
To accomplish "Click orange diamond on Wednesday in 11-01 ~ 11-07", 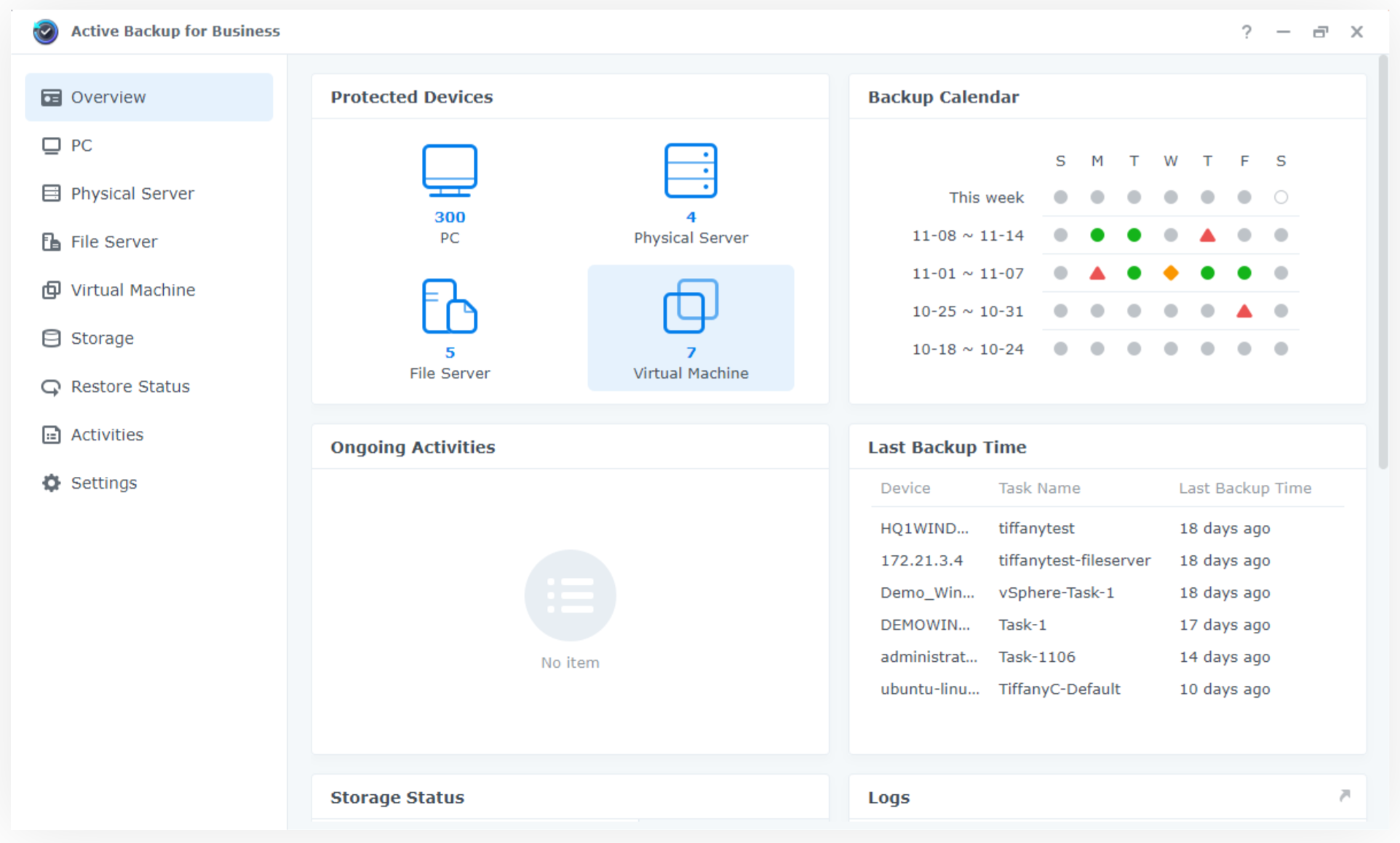I will pyautogui.click(x=1171, y=273).
